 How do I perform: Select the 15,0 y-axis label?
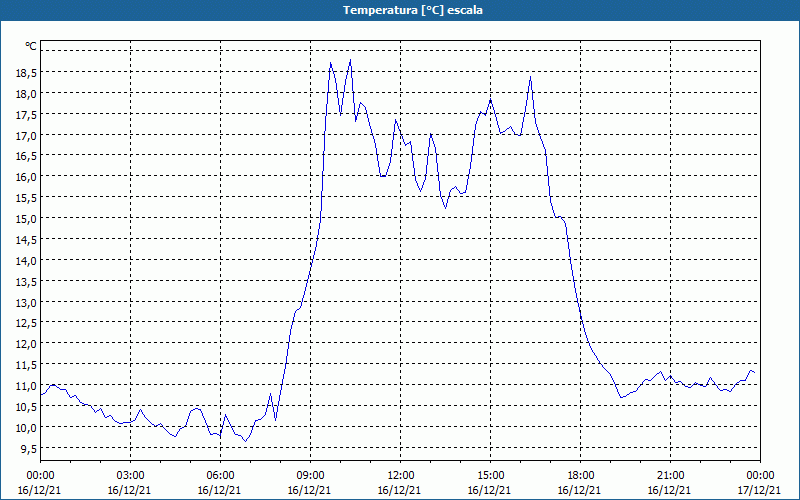point(27,219)
